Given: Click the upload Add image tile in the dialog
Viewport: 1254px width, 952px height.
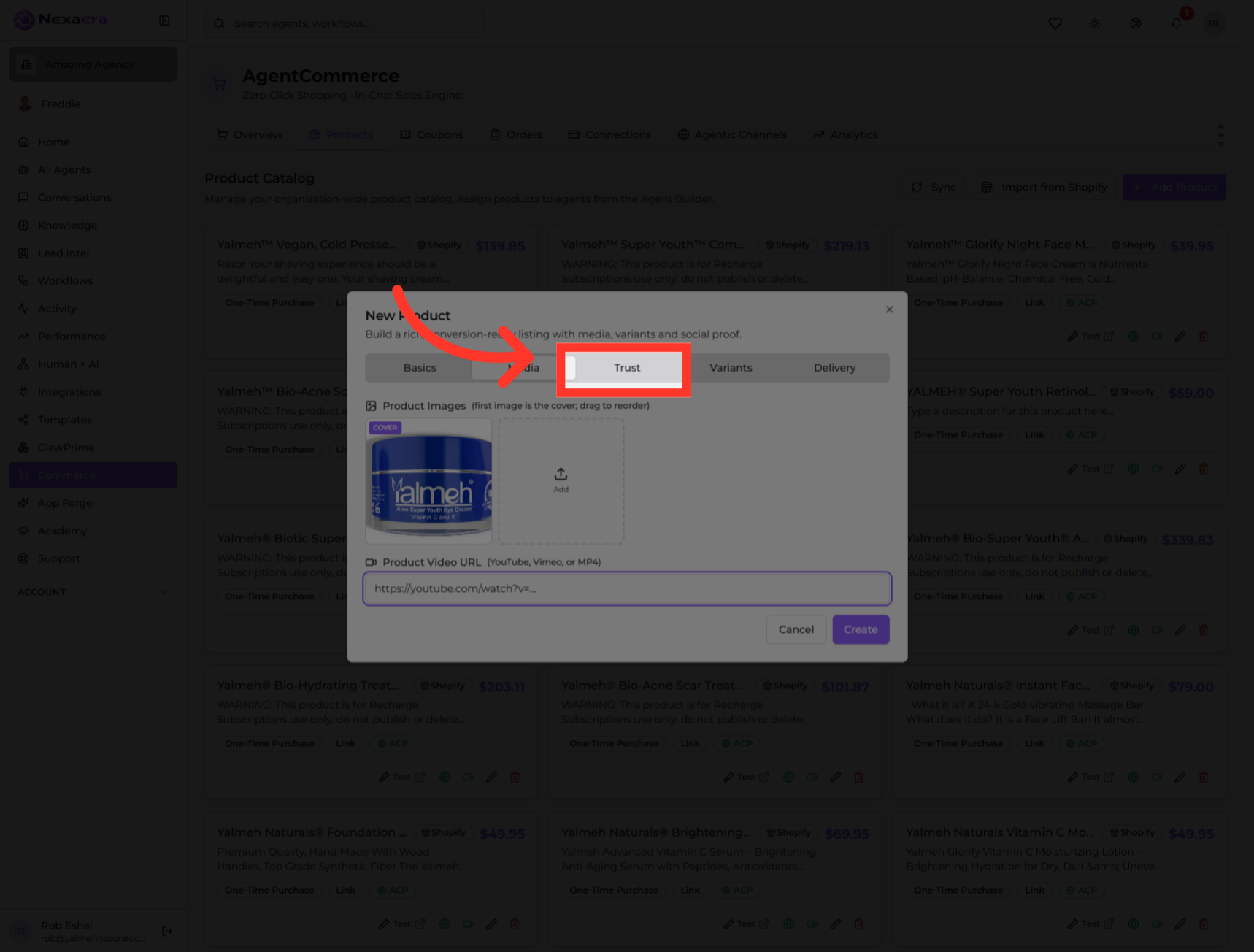Looking at the screenshot, I should [561, 480].
